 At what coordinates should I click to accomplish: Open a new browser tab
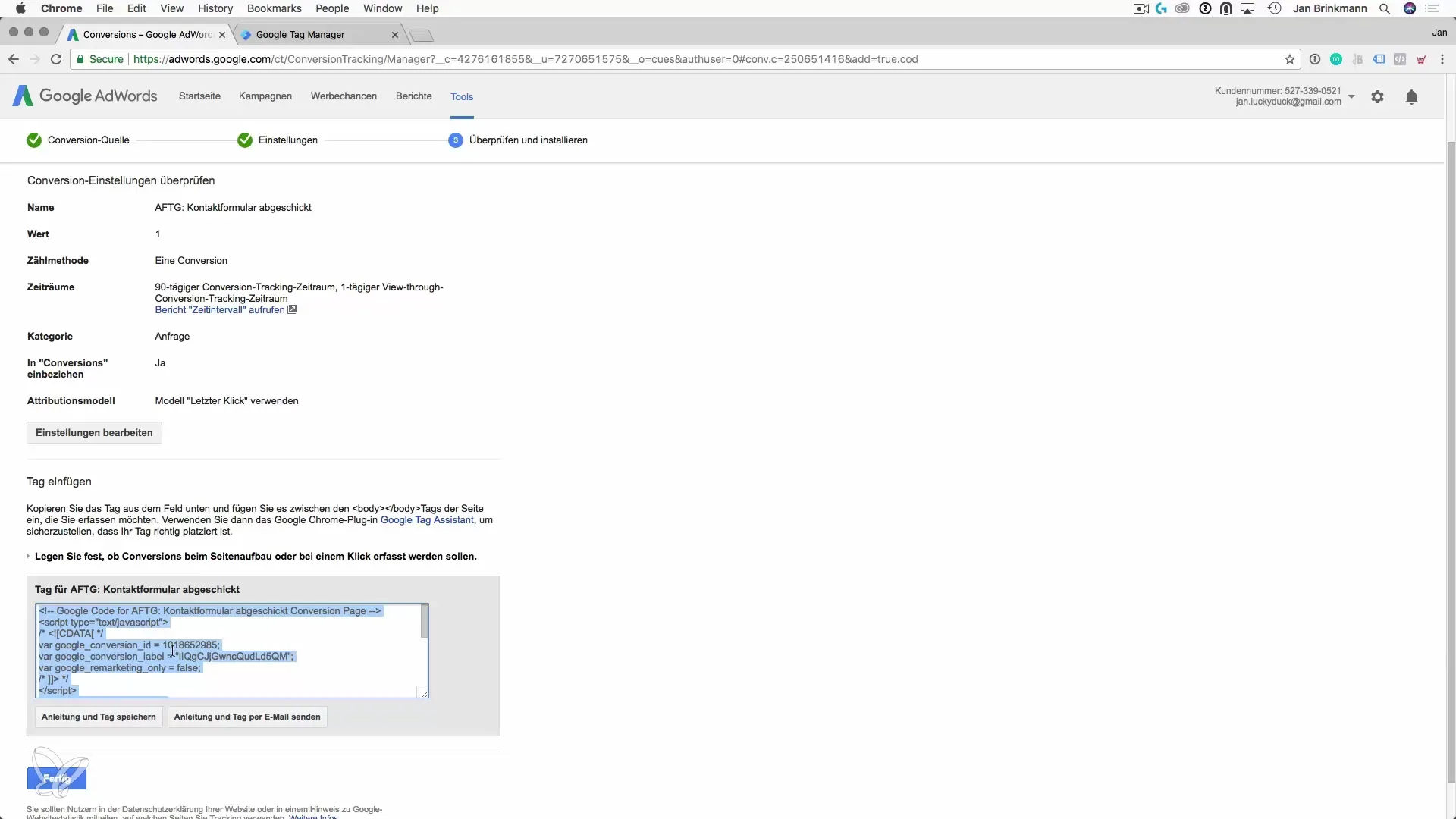421,36
